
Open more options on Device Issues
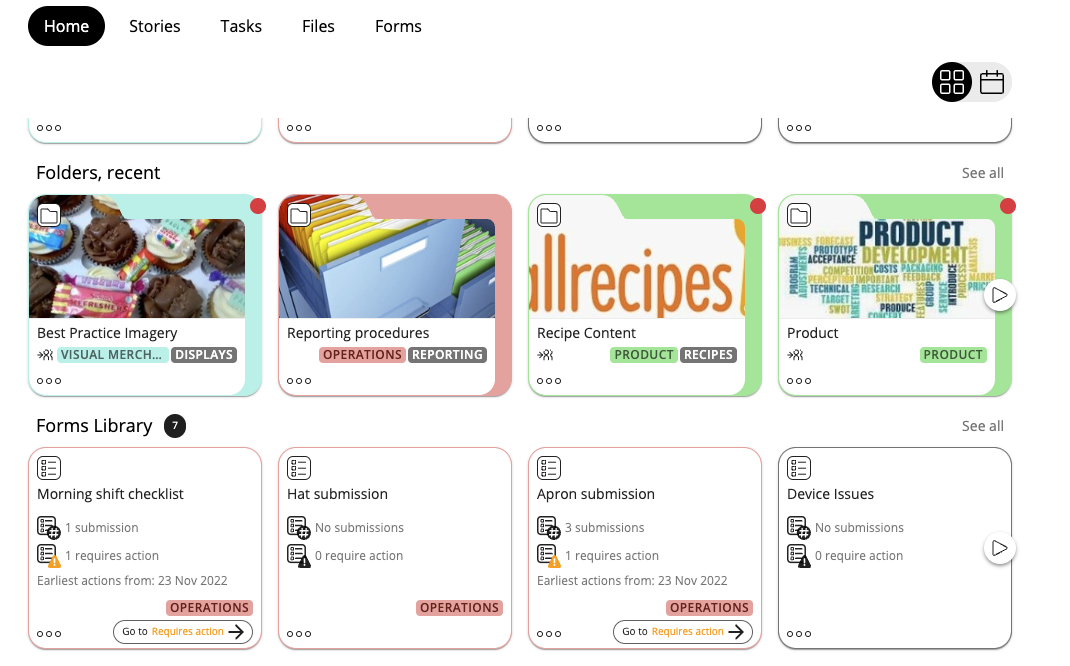click(798, 634)
